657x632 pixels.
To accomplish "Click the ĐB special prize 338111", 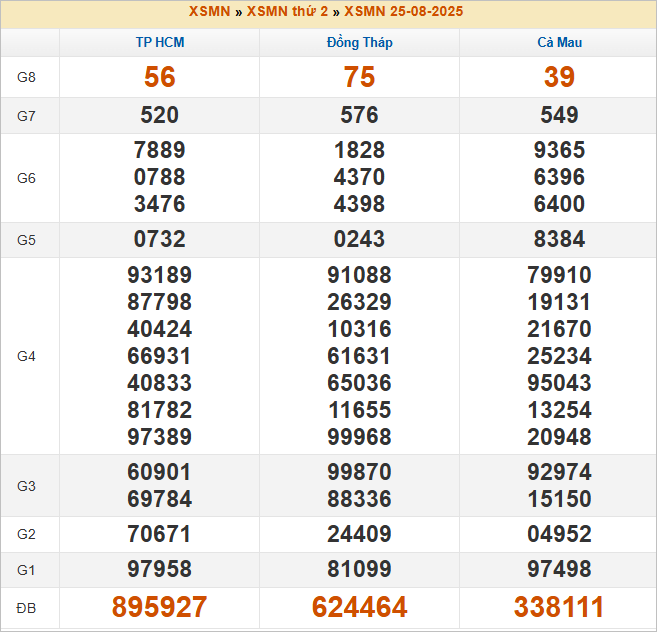I will tap(559, 607).
